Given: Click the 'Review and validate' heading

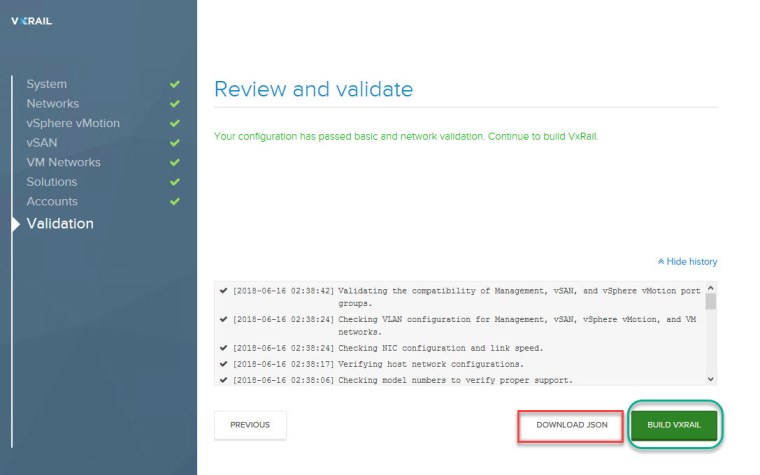Looking at the screenshot, I should [x=314, y=89].
